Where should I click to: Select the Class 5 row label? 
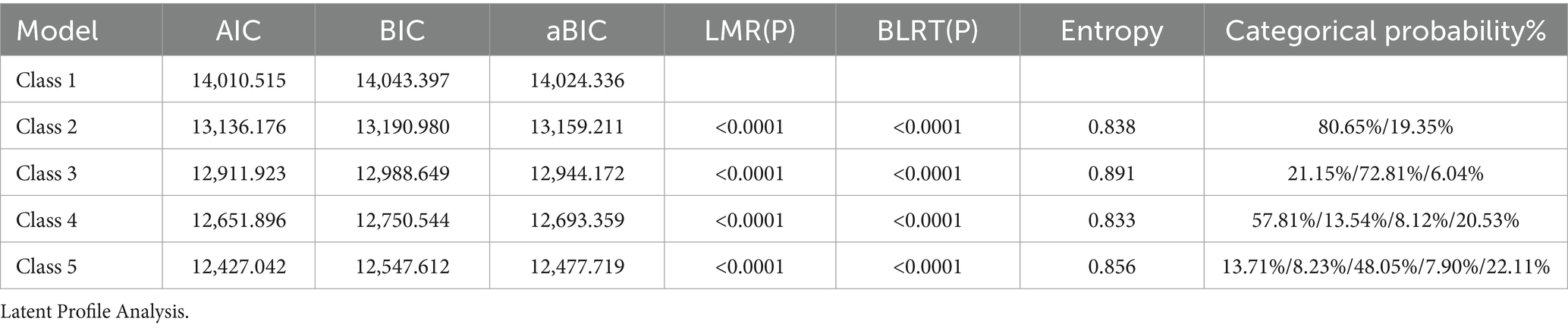click(46, 266)
